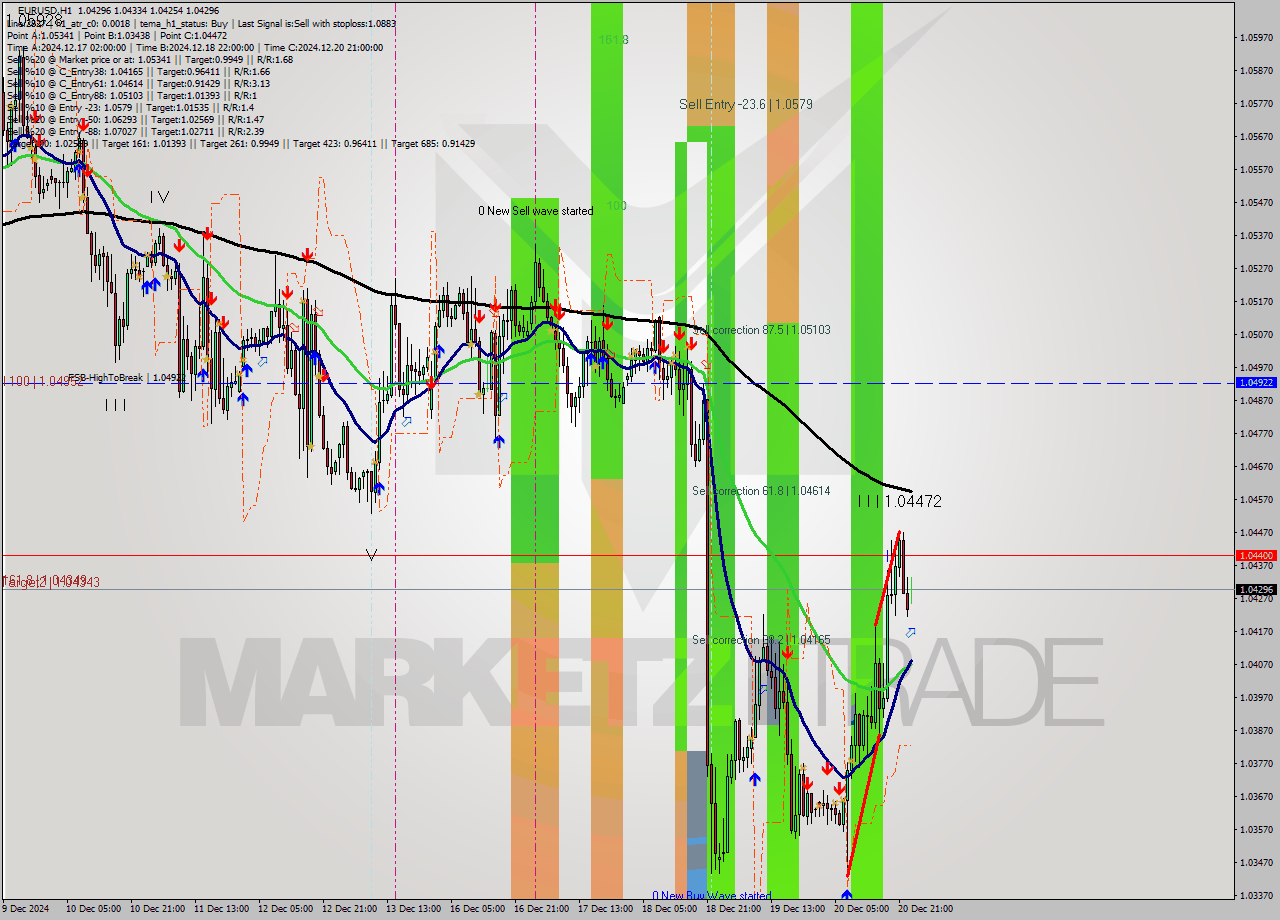Viewport: 1280px width, 920px height.
Task: Click the 1.03370 price axis value
Action: 1256,895
